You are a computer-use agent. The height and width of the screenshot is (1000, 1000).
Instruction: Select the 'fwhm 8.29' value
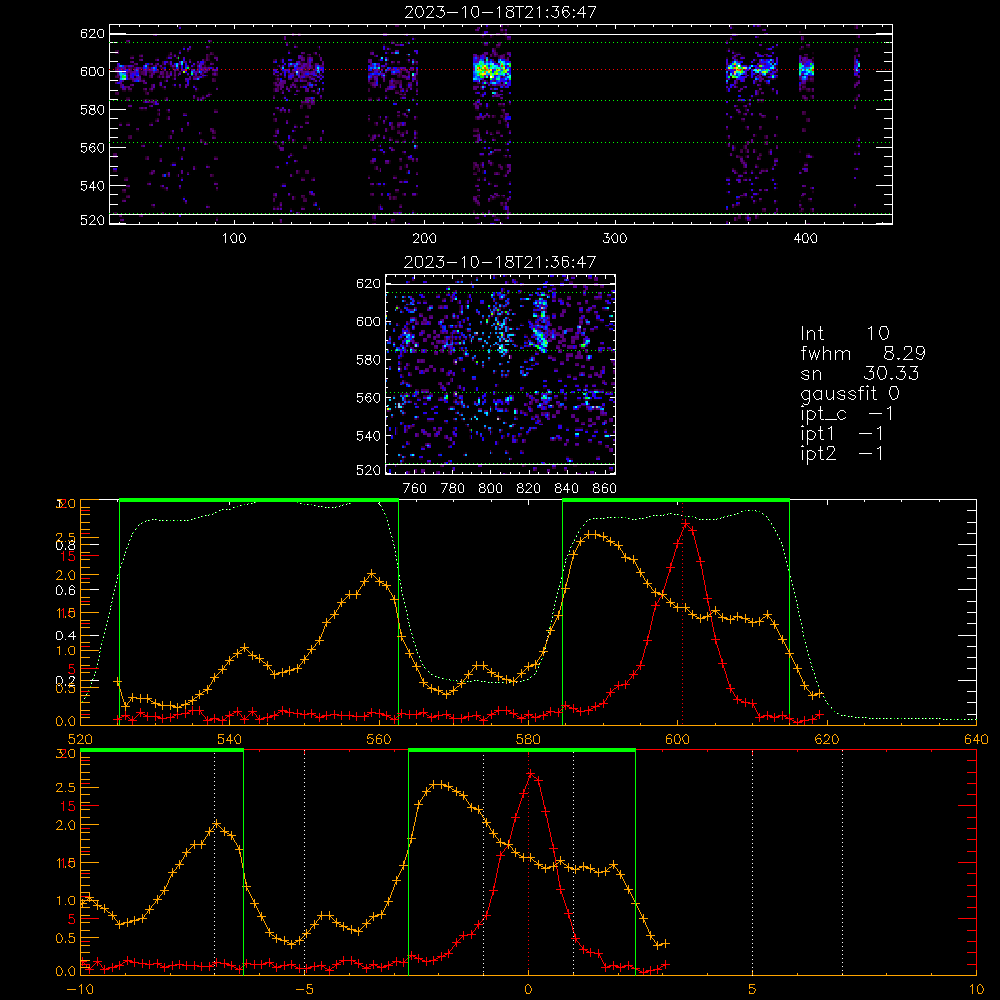click(x=863, y=353)
